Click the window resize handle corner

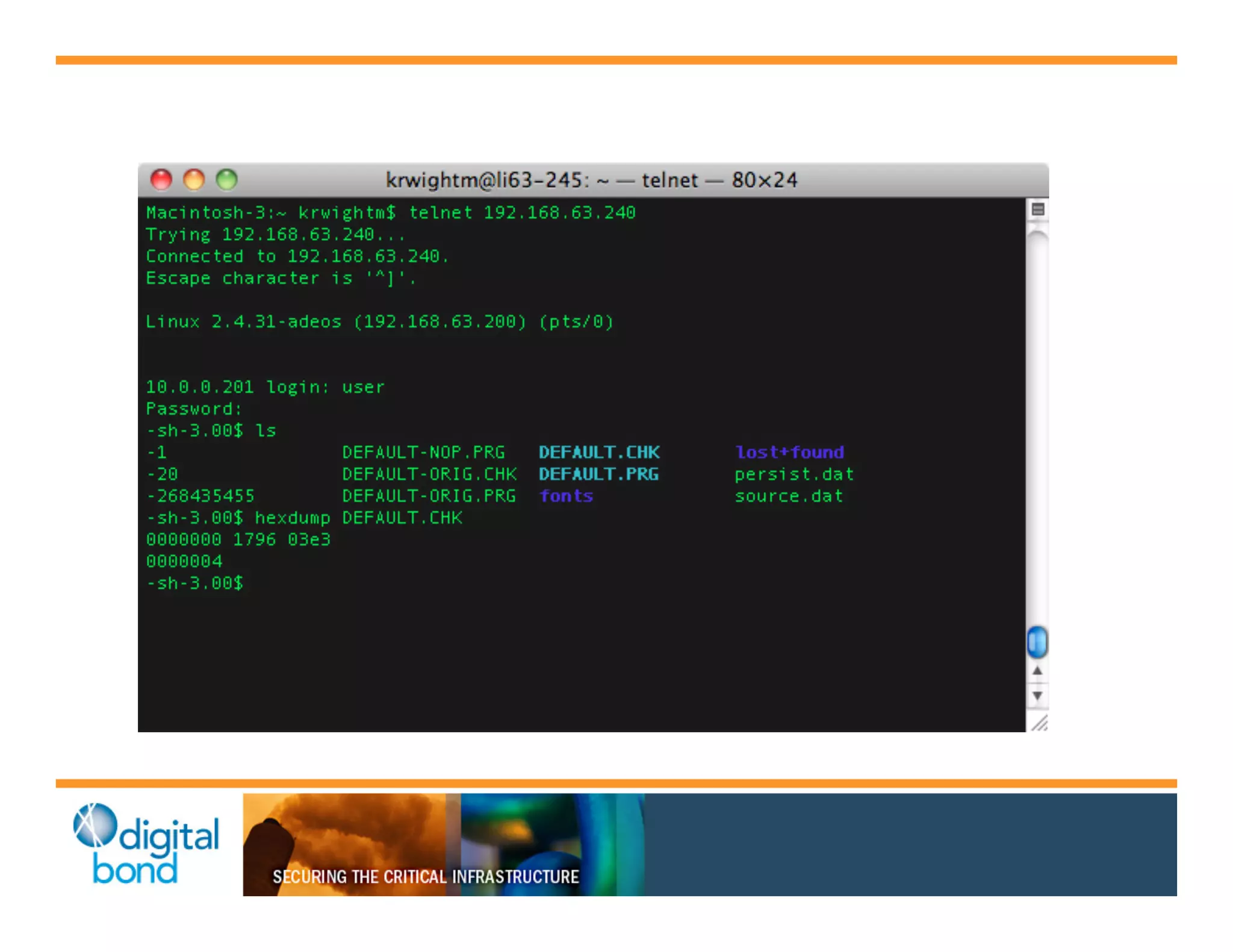pos(1039,722)
